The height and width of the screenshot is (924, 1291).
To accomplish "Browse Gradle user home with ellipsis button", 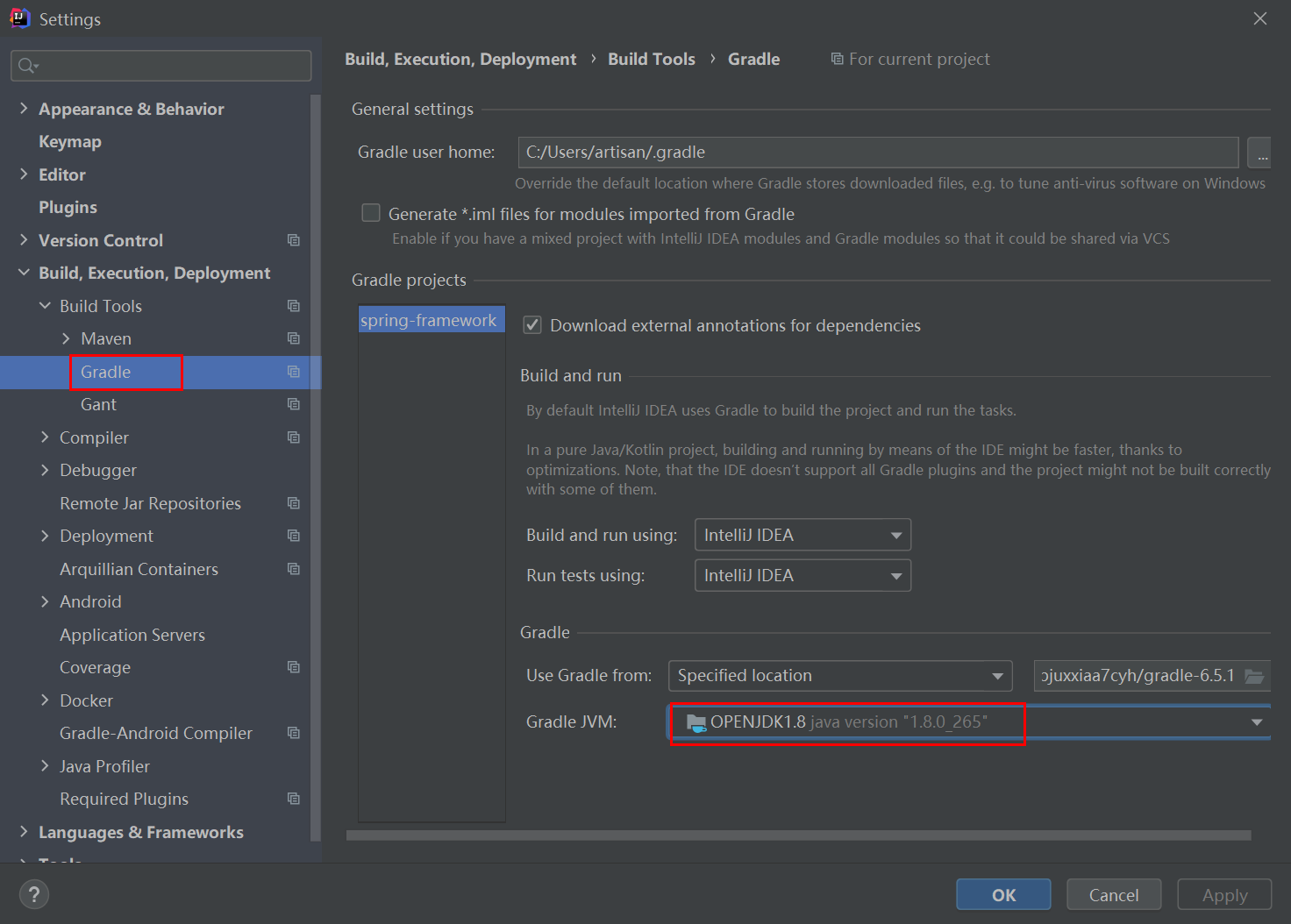I will [1259, 153].
